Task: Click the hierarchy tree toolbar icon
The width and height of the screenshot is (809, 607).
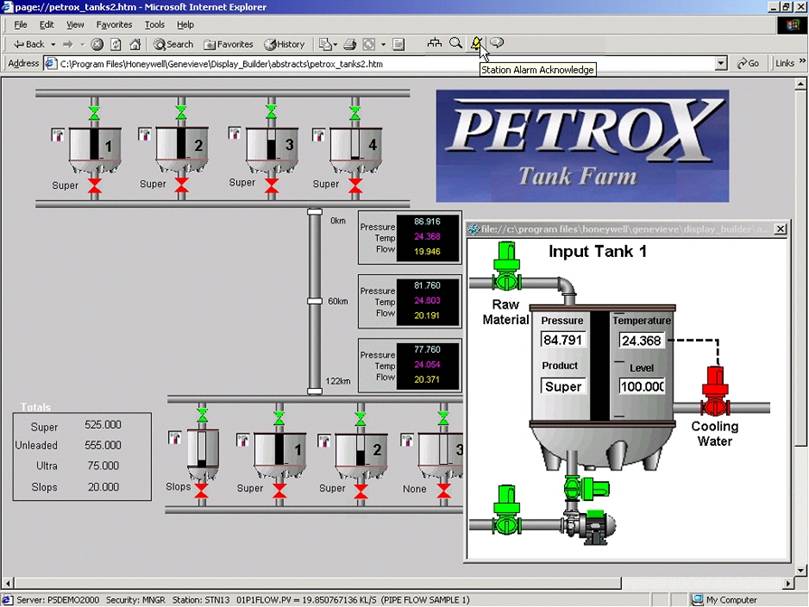Action: pos(435,43)
